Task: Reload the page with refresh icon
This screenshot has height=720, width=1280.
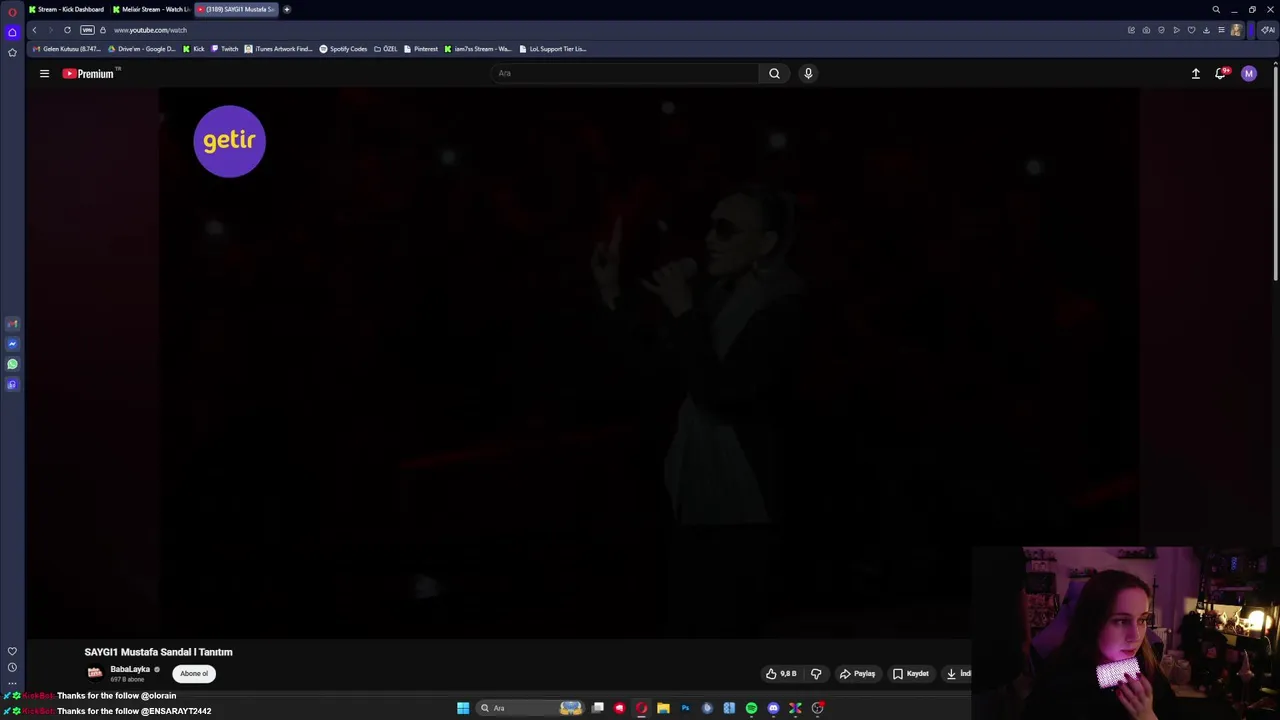Action: 67,30
